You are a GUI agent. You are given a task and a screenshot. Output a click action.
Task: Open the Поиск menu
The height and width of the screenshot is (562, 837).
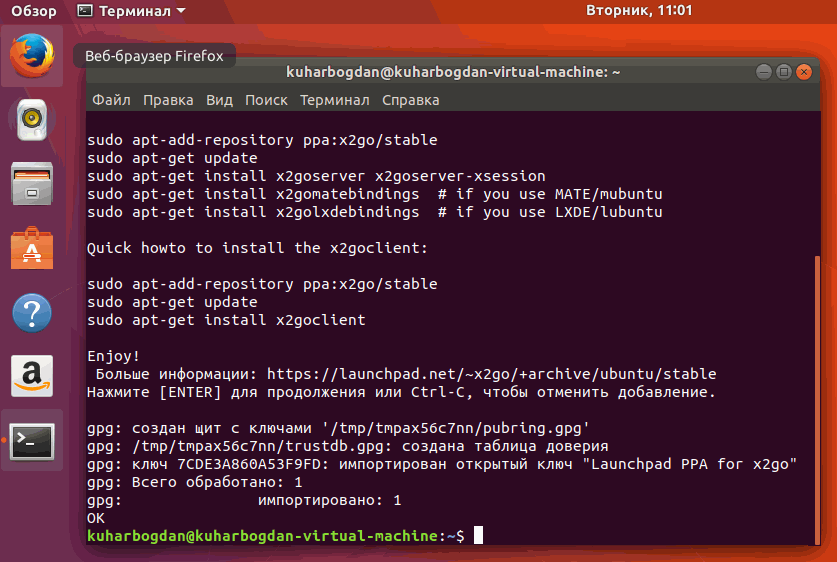tap(266, 100)
